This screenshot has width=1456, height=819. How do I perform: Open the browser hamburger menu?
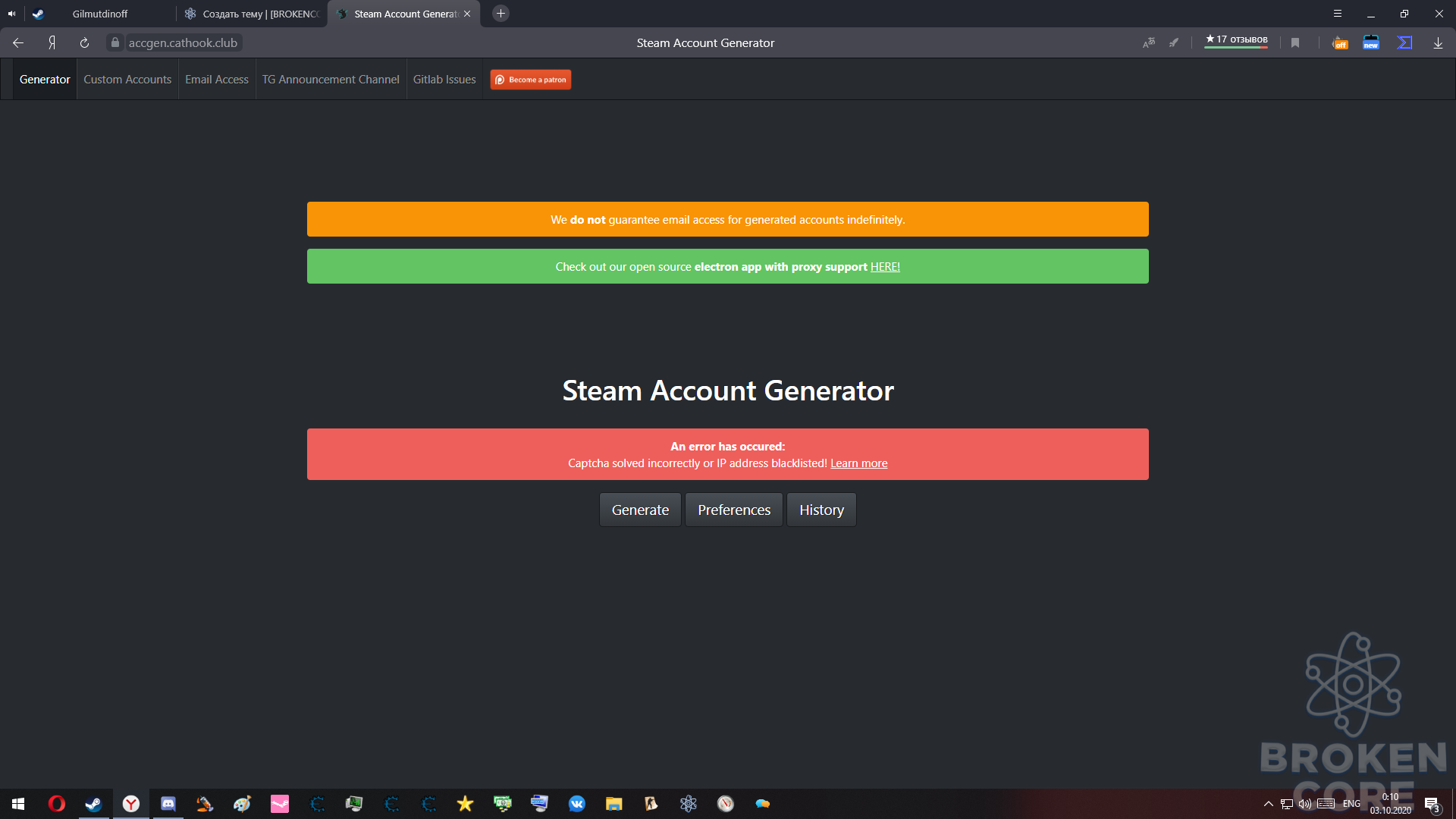pyautogui.click(x=1338, y=14)
